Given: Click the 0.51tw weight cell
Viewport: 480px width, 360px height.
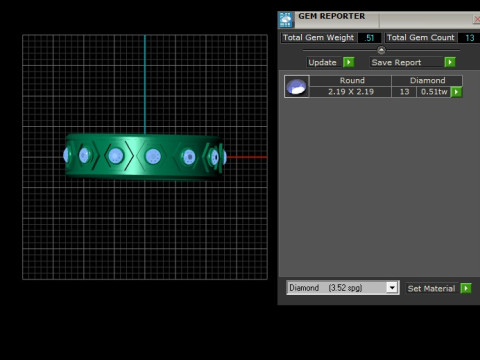Looking at the screenshot, I should pos(434,92).
